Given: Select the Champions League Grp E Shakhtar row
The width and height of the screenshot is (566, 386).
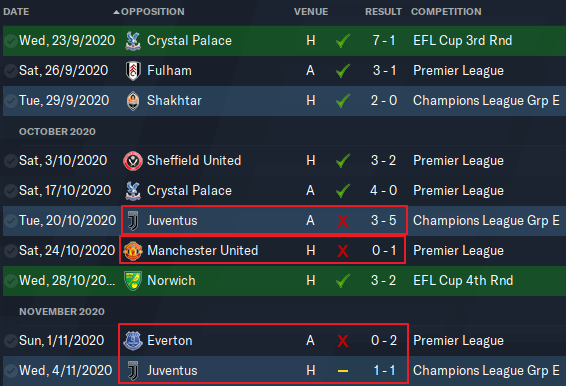Looking at the screenshot, I should click(x=284, y=101).
